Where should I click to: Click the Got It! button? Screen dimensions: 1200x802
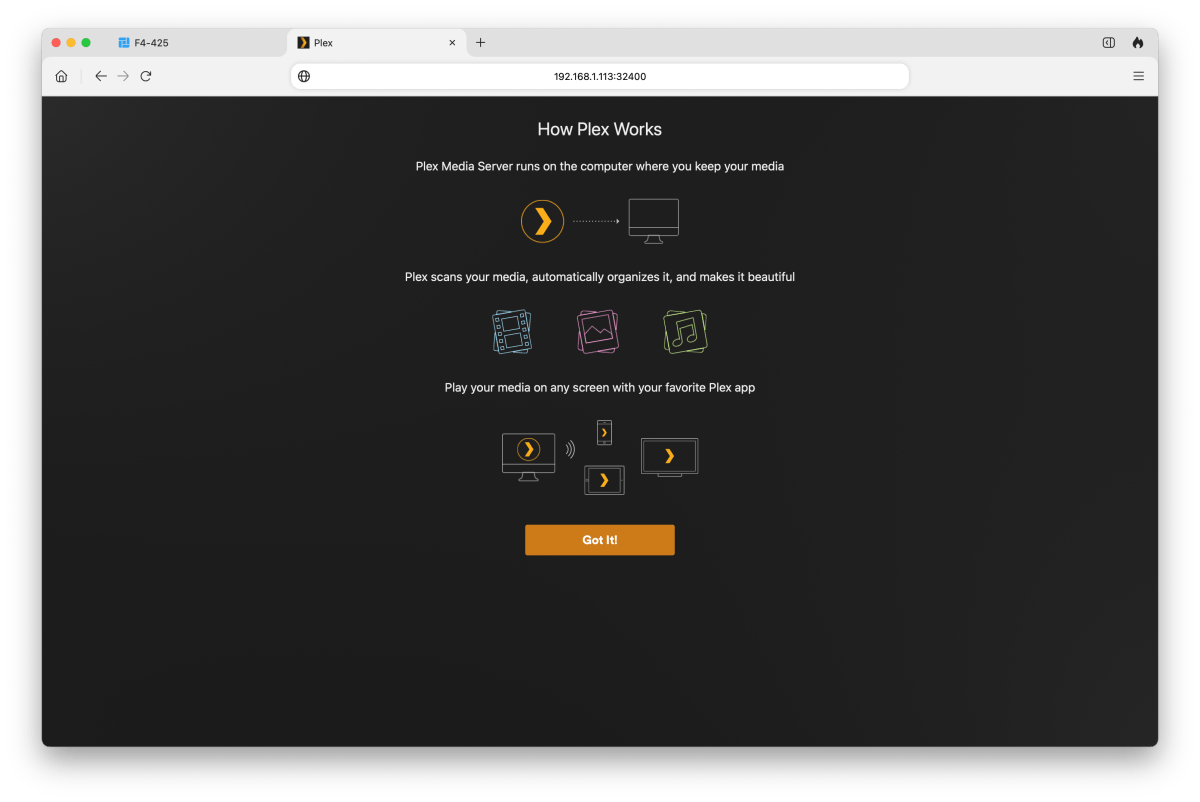(x=600, y=540)
